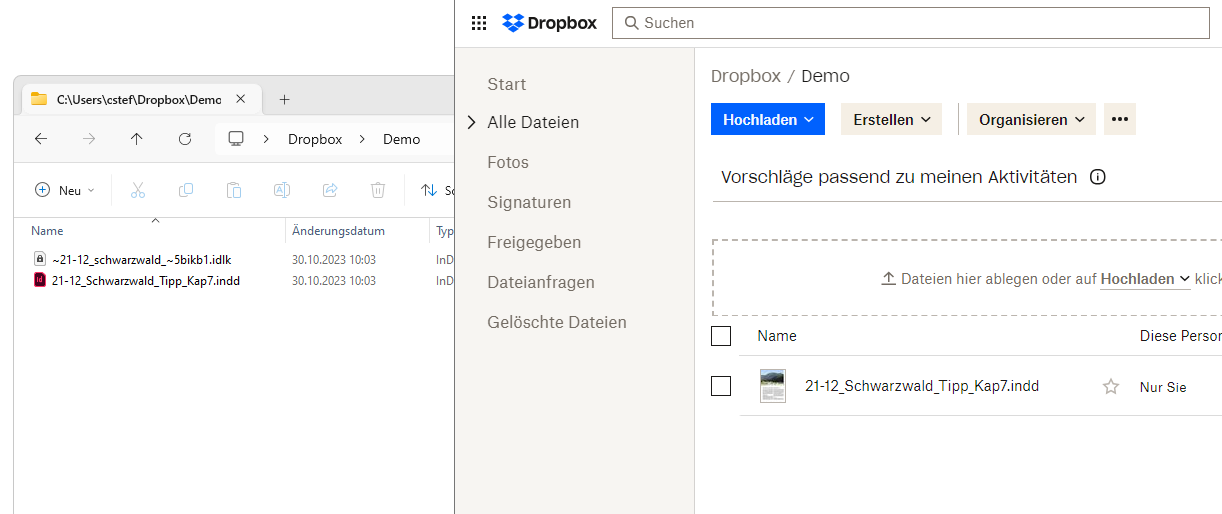Refresh the Explorer folder view
1222x514 pixels.
click(185, 139)
